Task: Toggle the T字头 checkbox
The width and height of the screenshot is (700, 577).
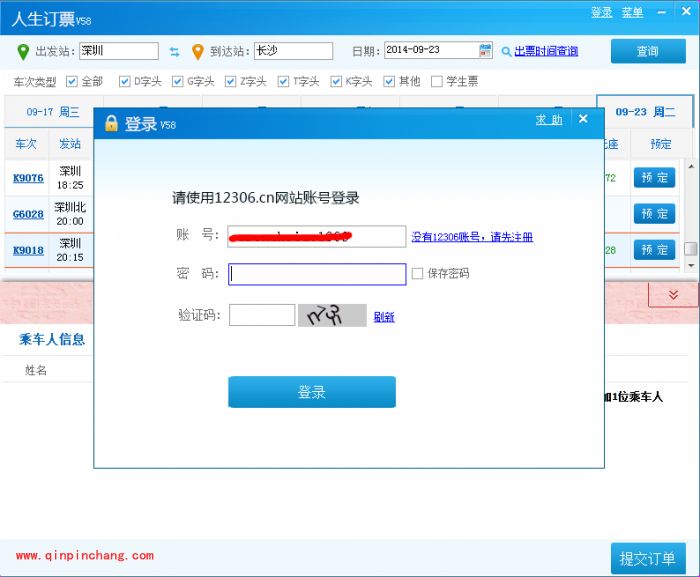Action: point(283,81)
